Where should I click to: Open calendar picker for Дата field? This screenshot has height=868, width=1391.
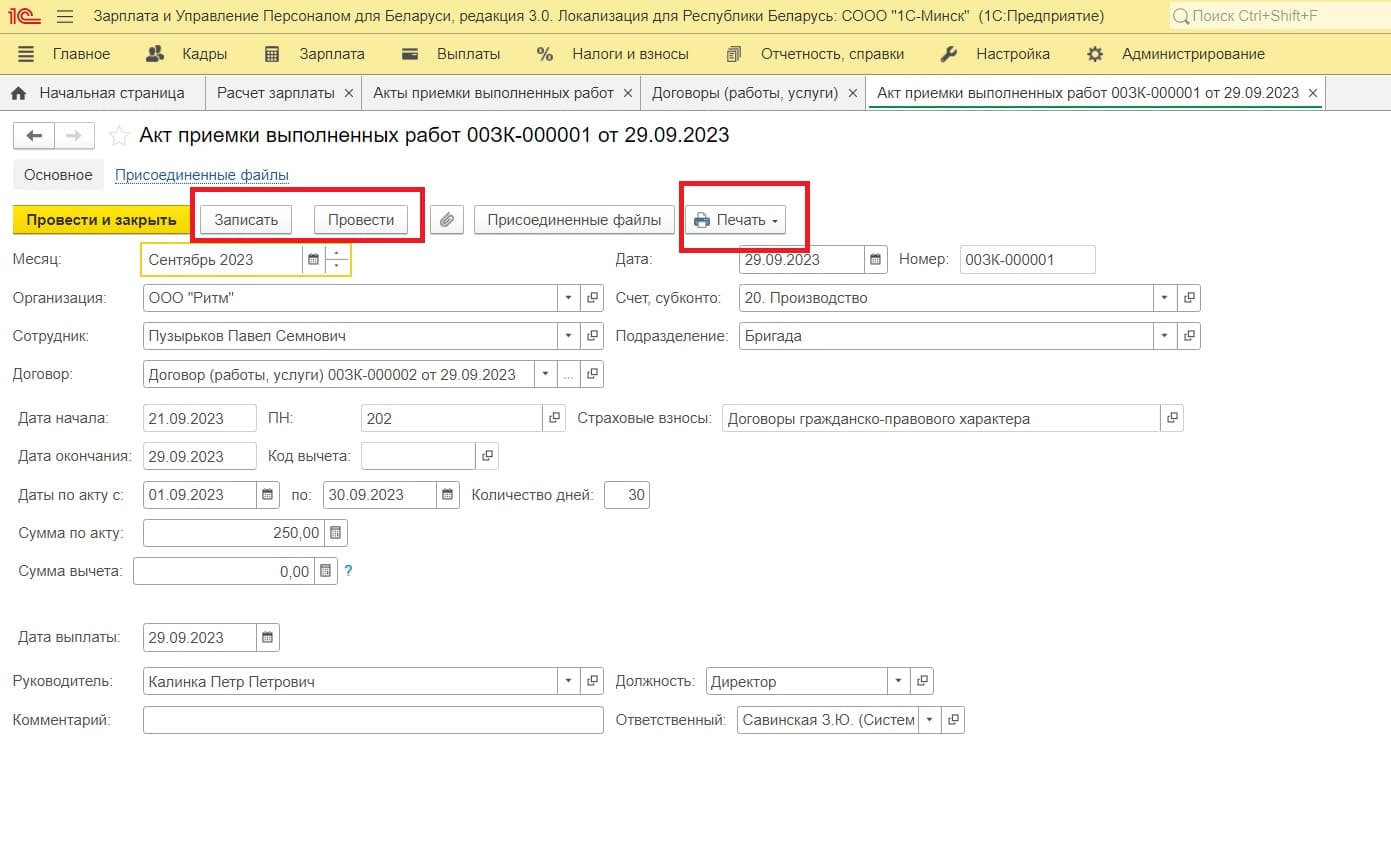[x=876, y=260]
